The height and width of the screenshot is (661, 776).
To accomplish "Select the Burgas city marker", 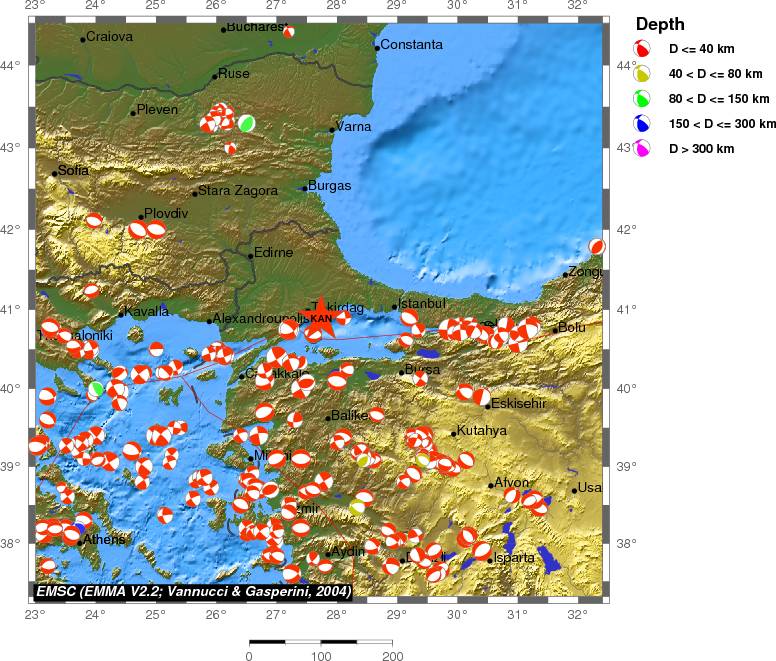I will point(305,188).
